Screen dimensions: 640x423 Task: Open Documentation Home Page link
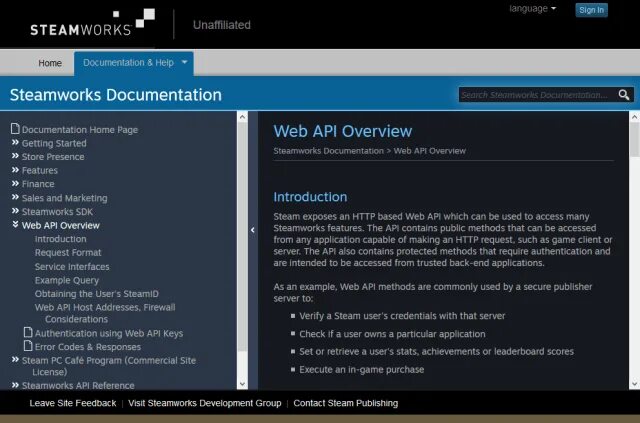[80, 130]
